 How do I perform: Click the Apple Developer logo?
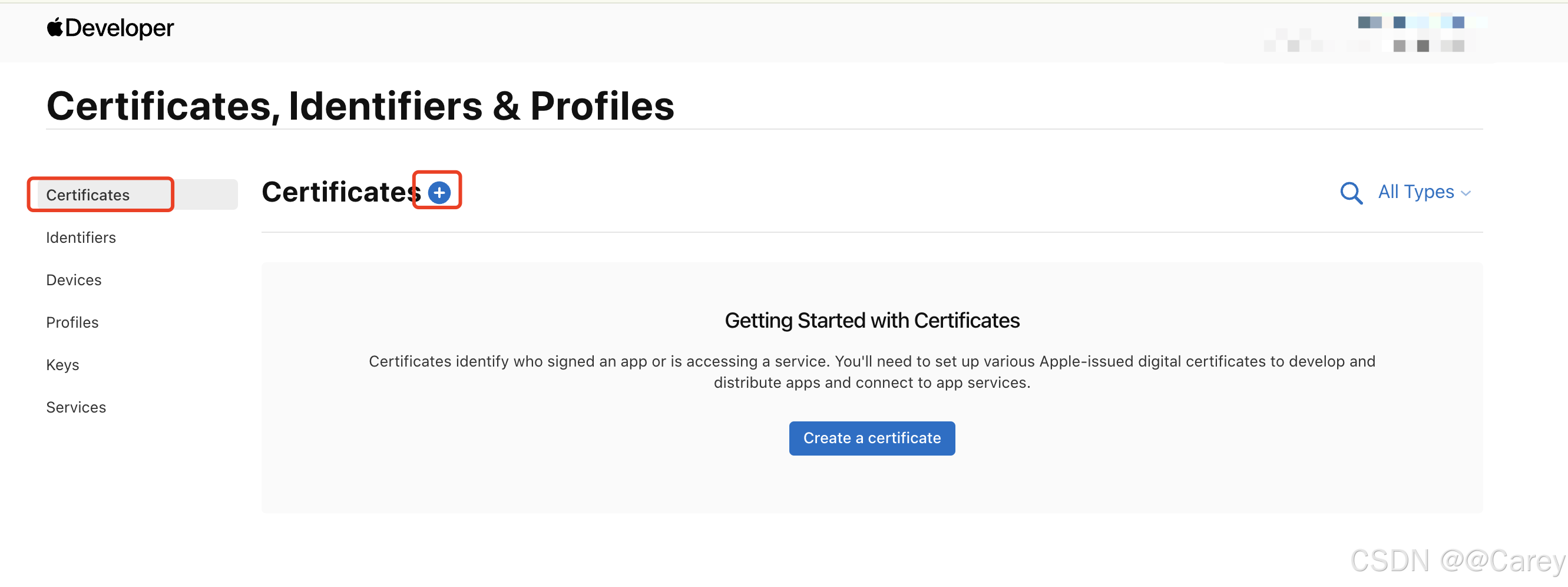coord(110,28)
